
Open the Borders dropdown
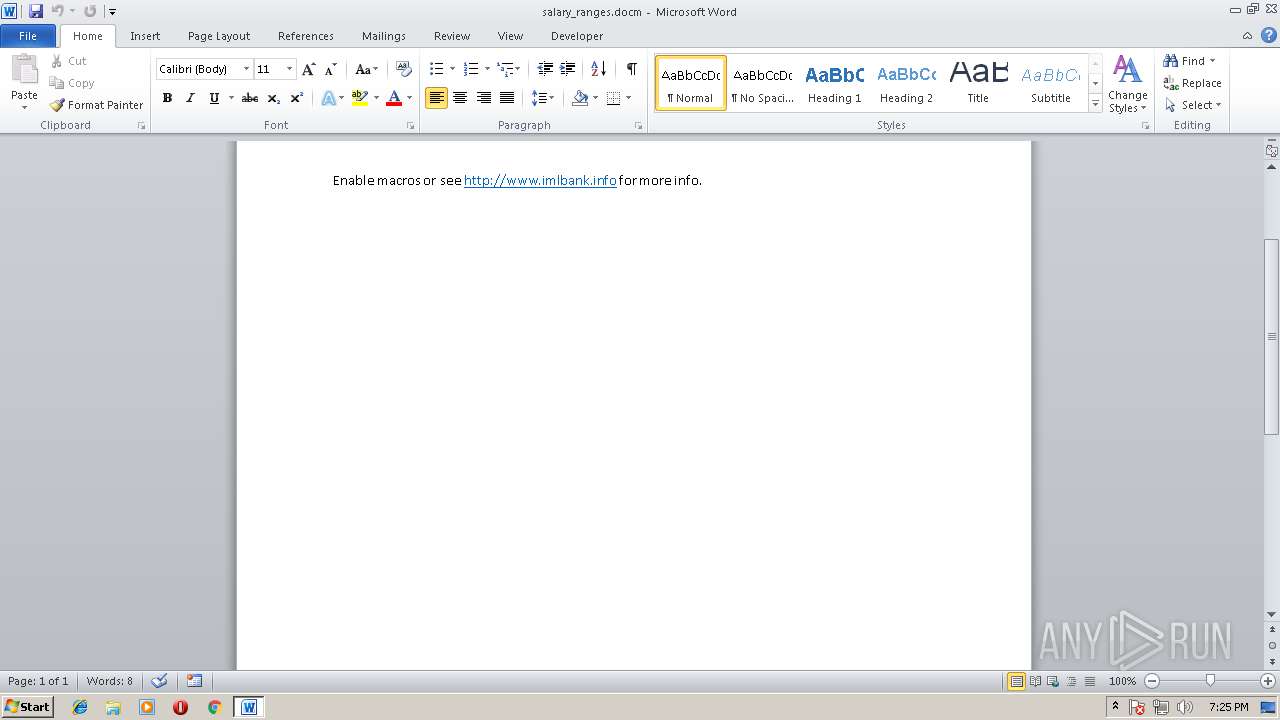coord(628,98)
